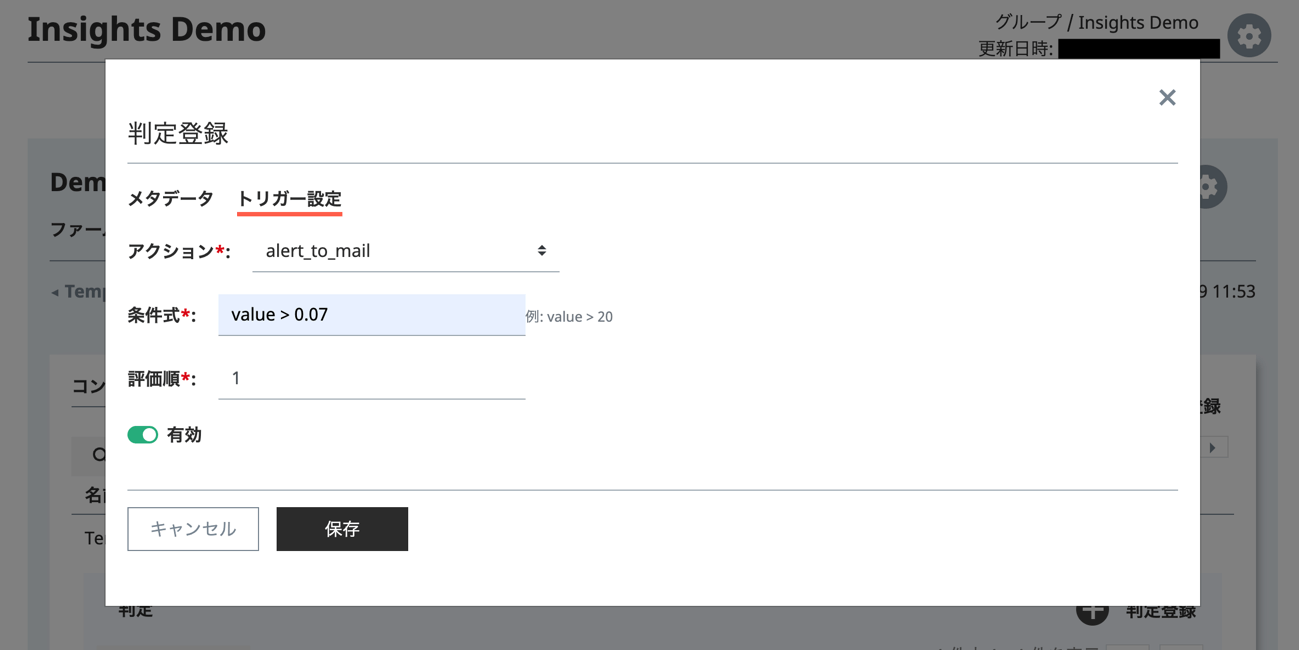Click into the 評価順 input field

371,379
